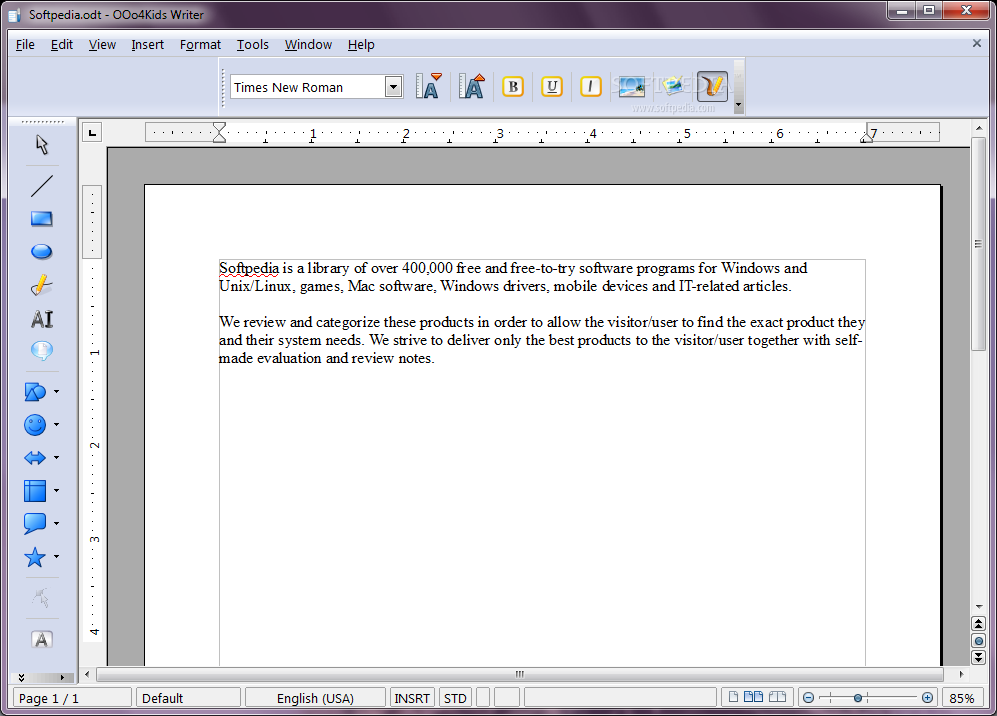Select the Flowchart shapes tool
This screenshot has width=997, height=716.
click(x=35, y=491)
